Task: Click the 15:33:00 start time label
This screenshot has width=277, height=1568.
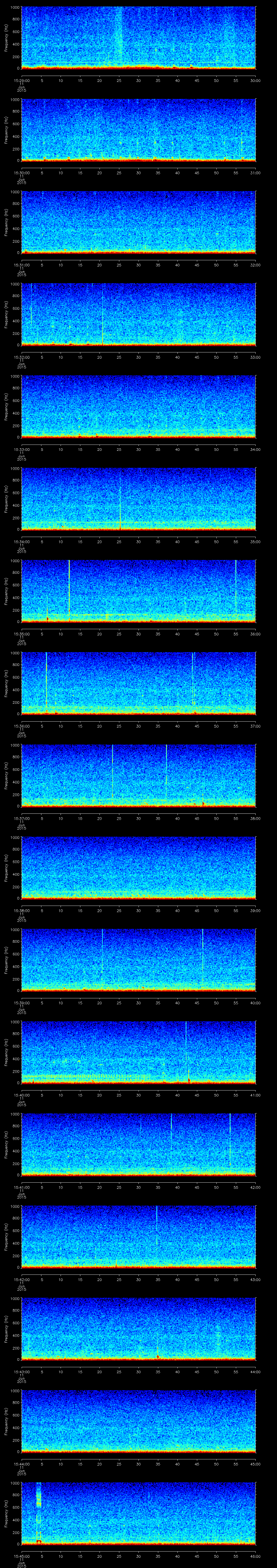Action: [21, 449]
